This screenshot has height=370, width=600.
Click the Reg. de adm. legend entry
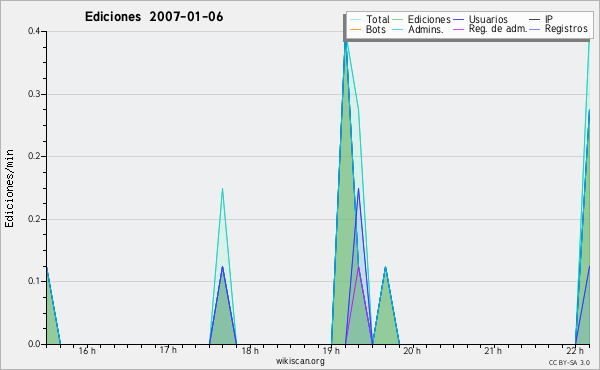click(x=490, y=29)
